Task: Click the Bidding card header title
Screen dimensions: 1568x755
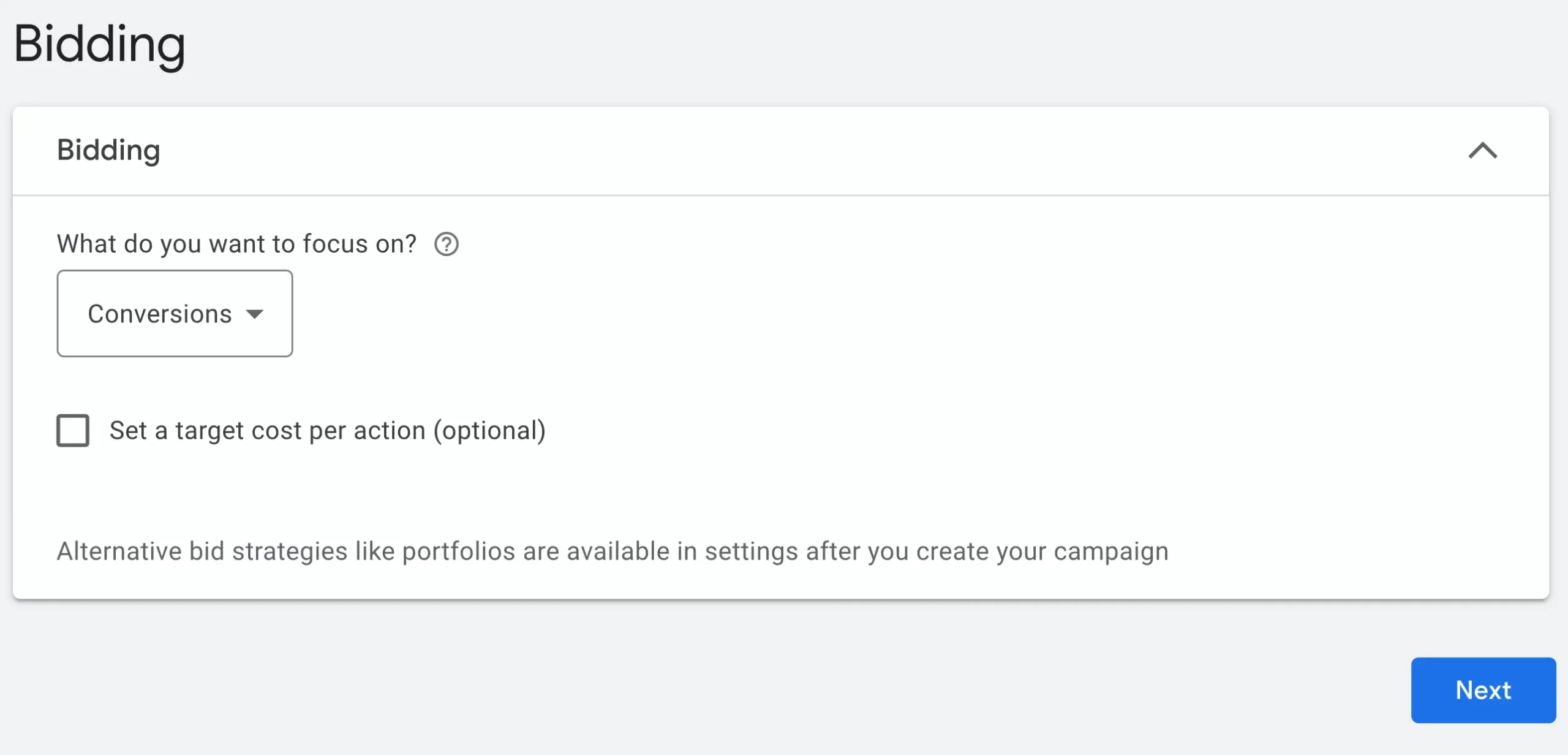Action: tap(108, 151)
